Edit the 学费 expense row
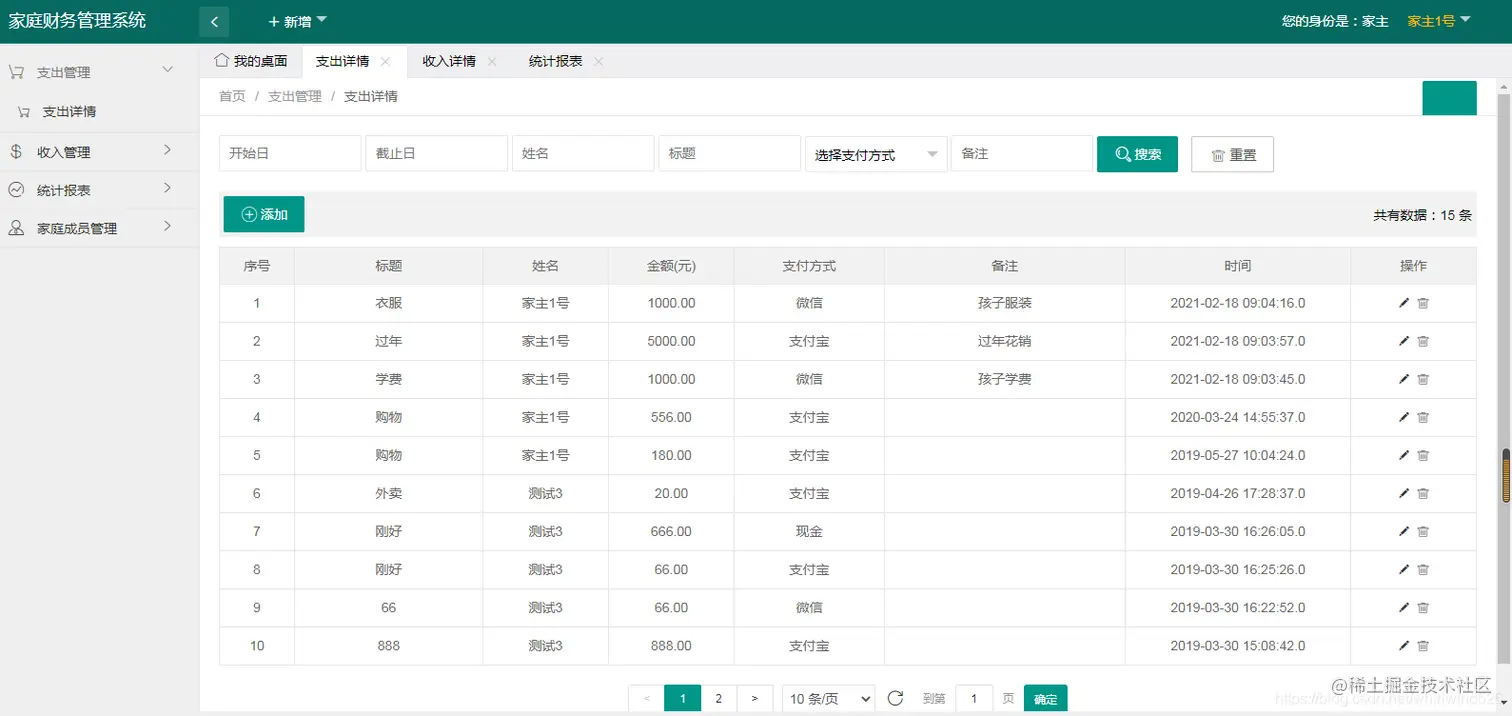1512x716 pixels. tap(1404, 379)
